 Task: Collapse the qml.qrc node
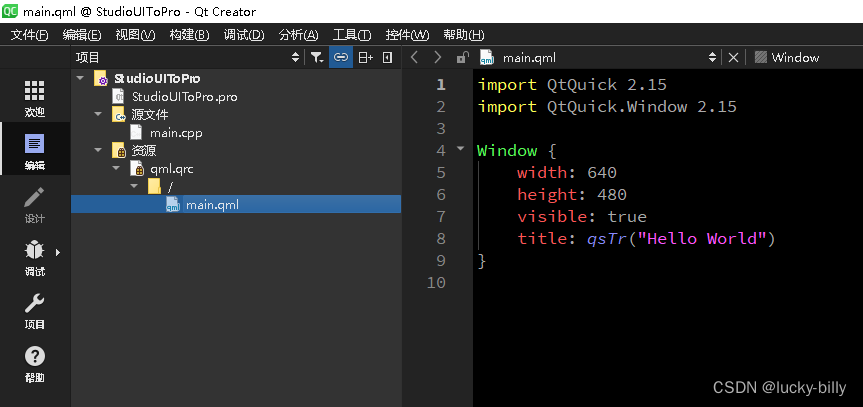pyautogui.click(x=117, y=169)
